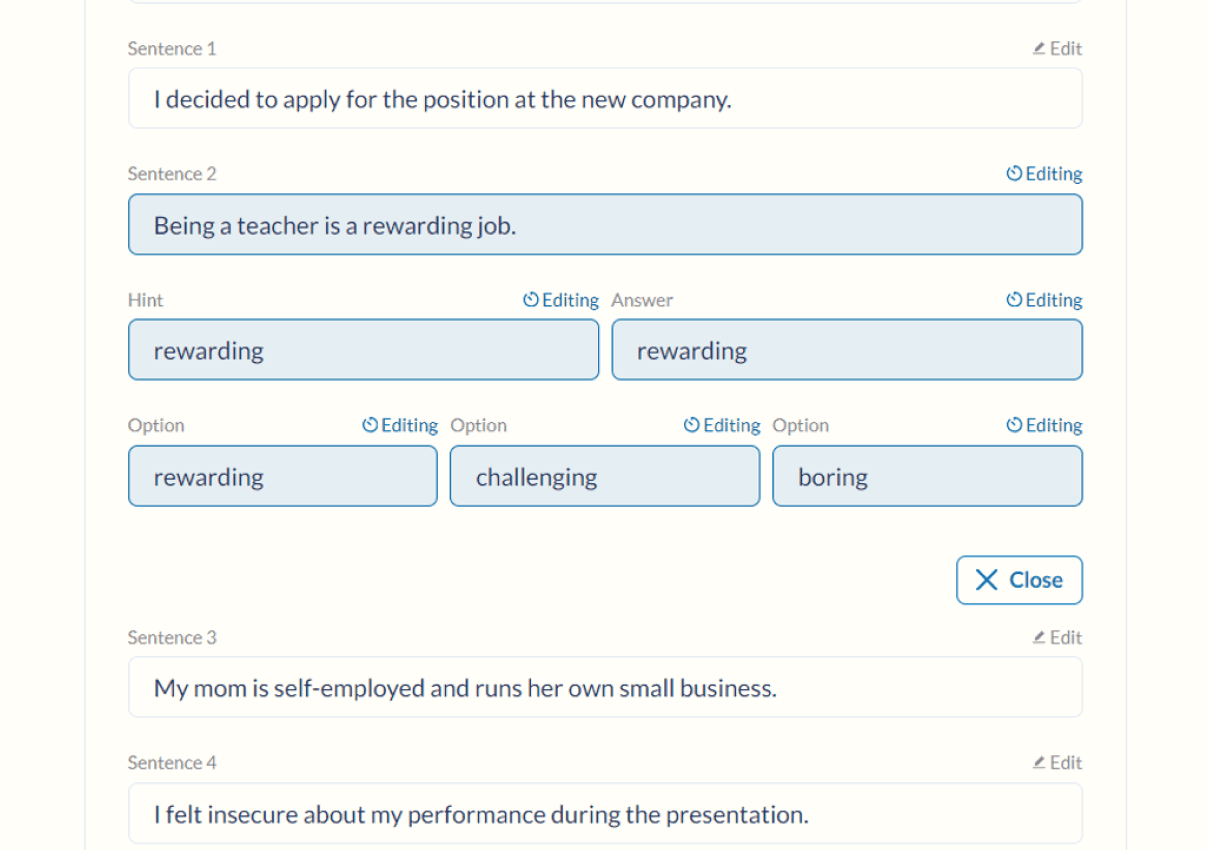Click the Edit pencil icon for Sentence 4
Screen dimensions: 1208x850
tap(1040, 762)
